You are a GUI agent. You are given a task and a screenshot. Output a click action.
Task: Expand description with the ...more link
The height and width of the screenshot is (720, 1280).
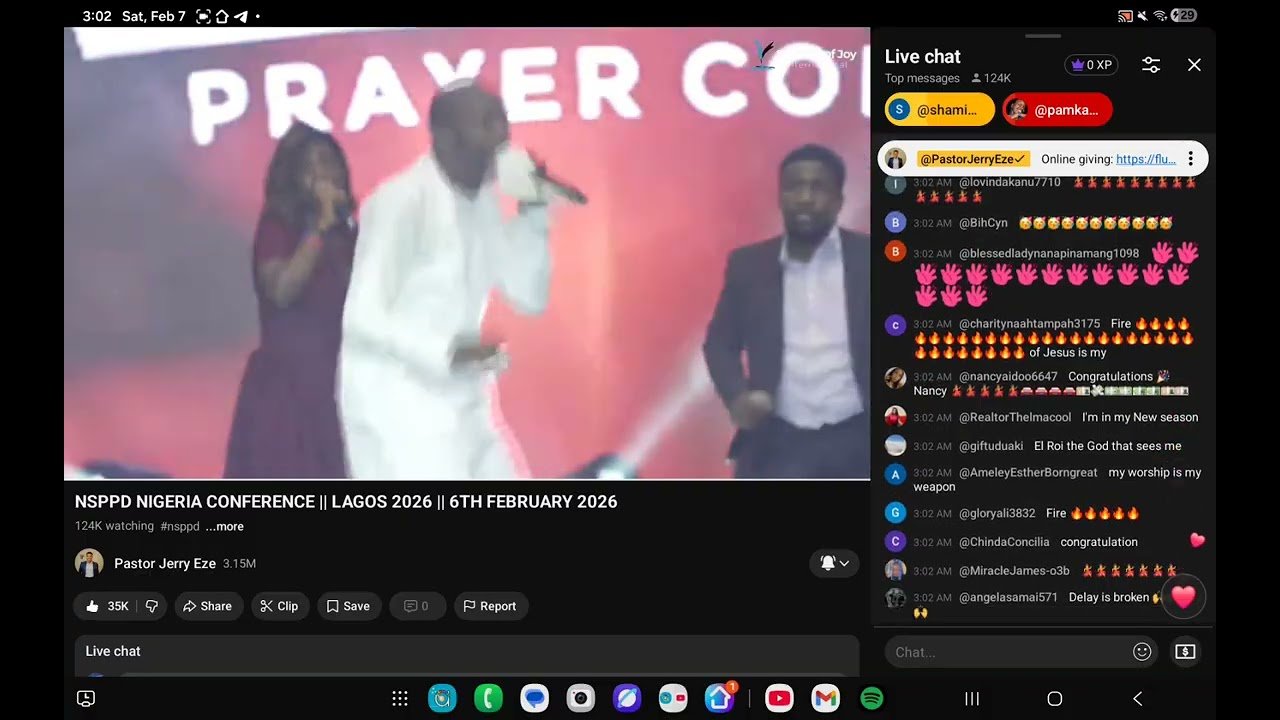pos(224,526)
